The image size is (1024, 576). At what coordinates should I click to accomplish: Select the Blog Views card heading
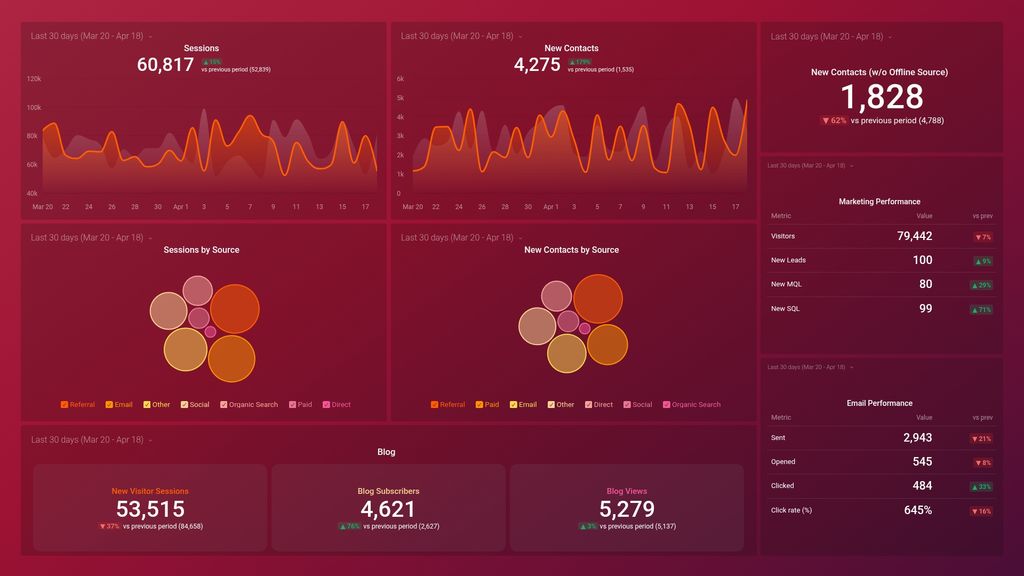point(627,491)
